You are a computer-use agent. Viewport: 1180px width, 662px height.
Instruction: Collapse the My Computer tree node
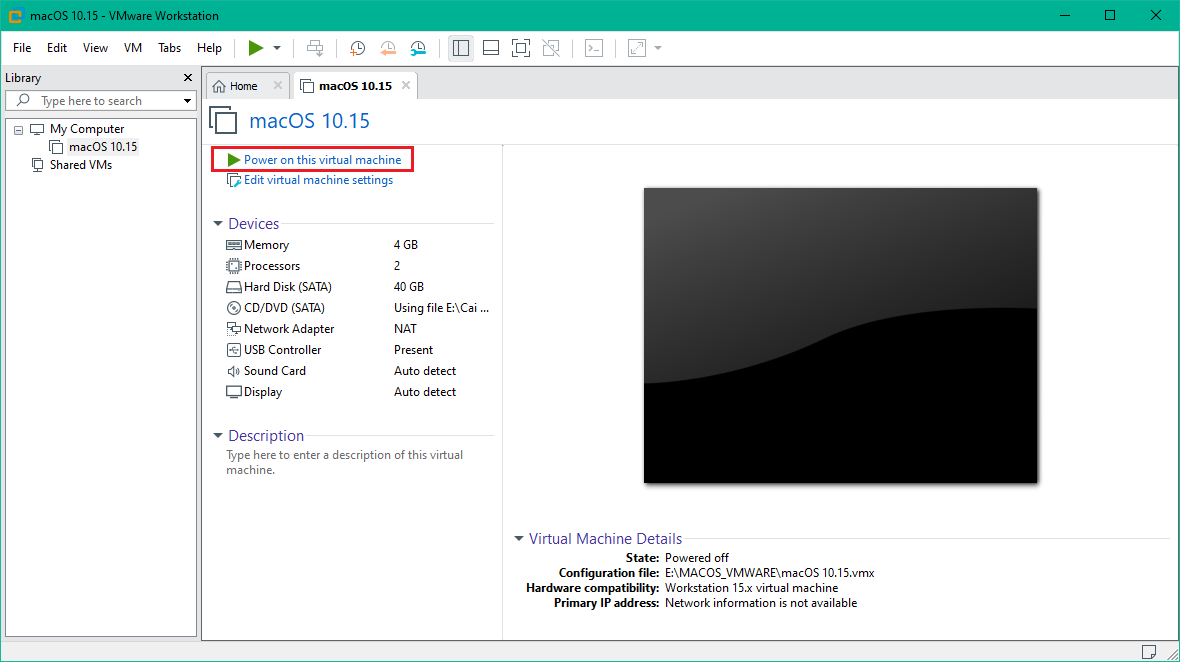[x=19, y=130]
